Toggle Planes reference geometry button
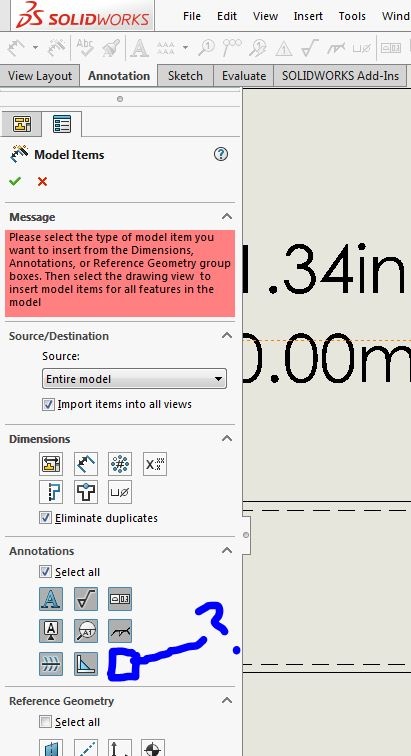The image size is (411, 756). [51, 747]
